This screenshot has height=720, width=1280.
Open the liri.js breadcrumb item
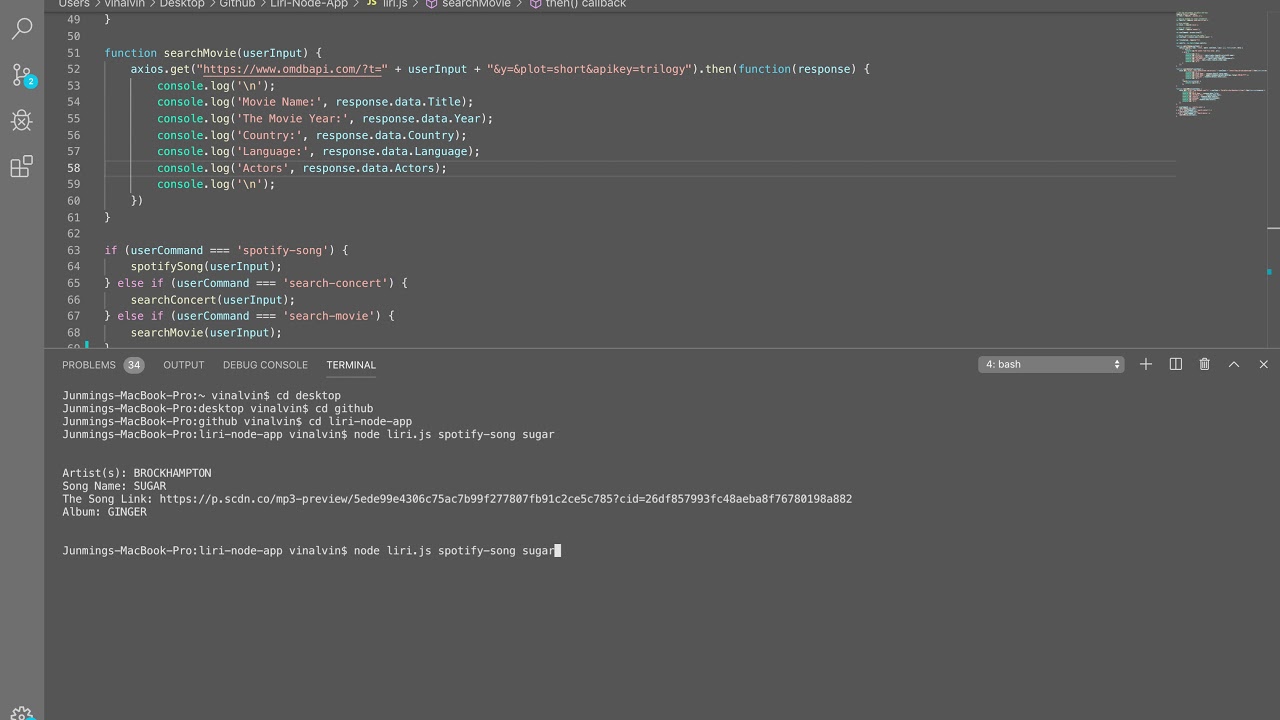(386, 4)
